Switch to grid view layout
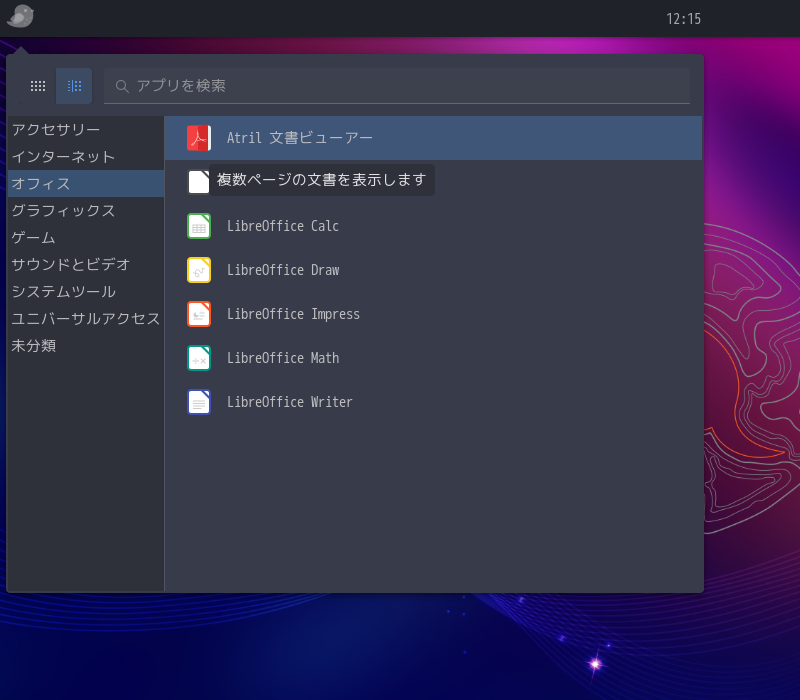The height and width of the screenshot is (700, 800). (38, 86)
